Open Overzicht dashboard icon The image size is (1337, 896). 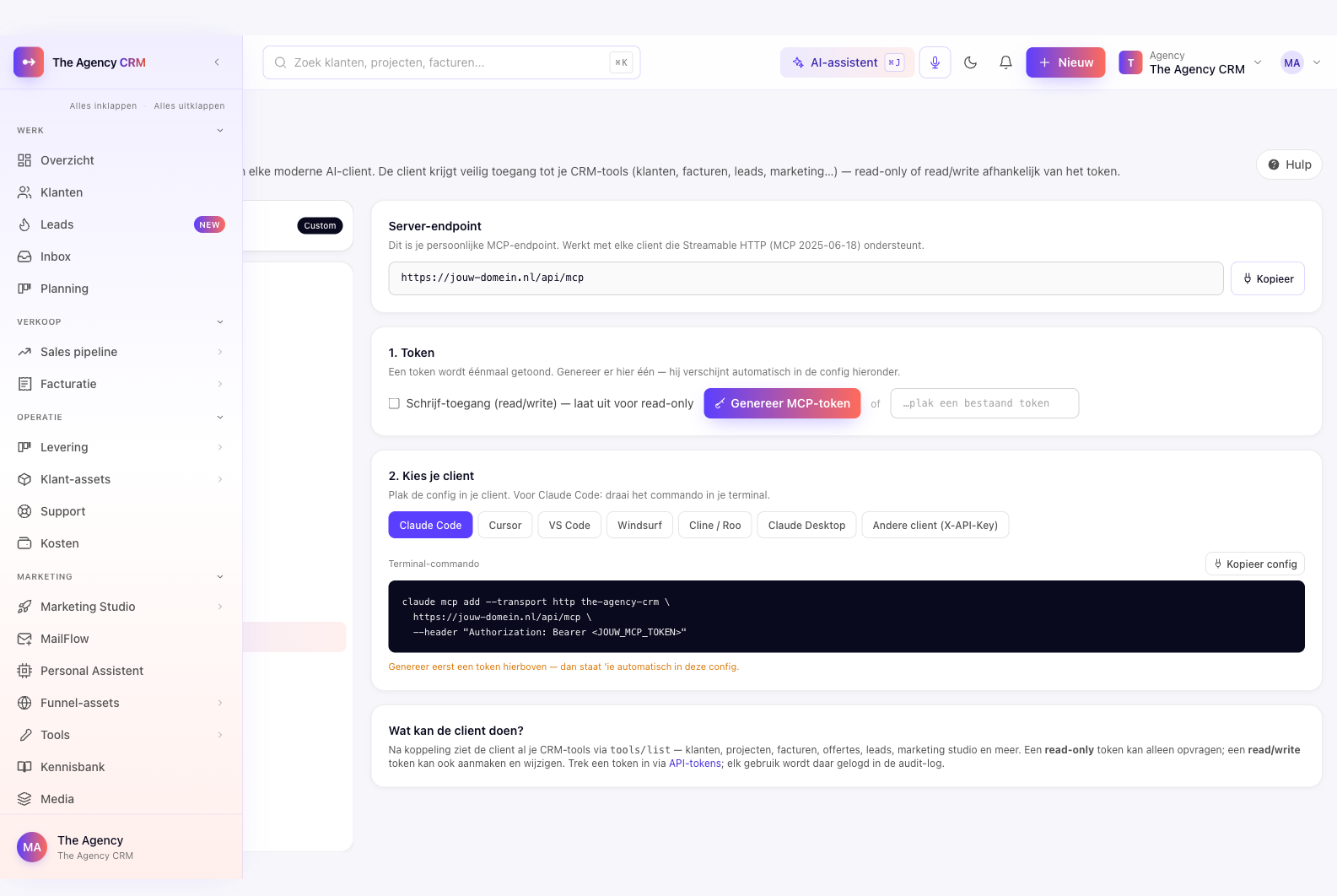(24, 160)
